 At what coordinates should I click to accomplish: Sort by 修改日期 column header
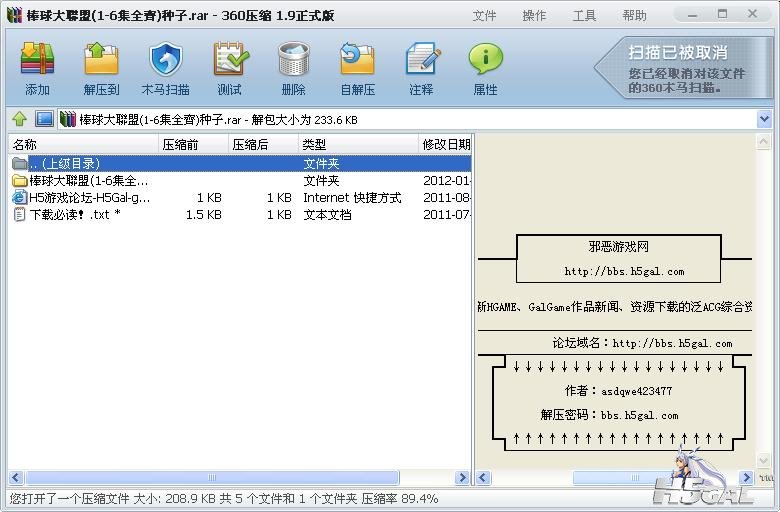(x=445, y=144)
